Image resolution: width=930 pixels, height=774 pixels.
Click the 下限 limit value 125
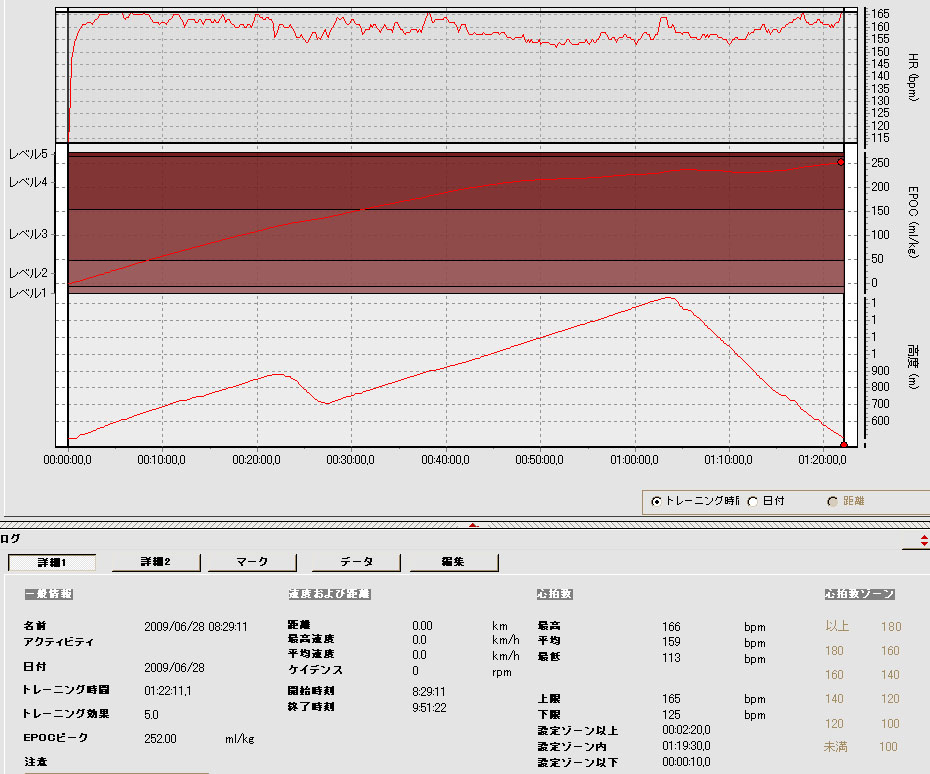pyautogui.click(x=671, y=715)
